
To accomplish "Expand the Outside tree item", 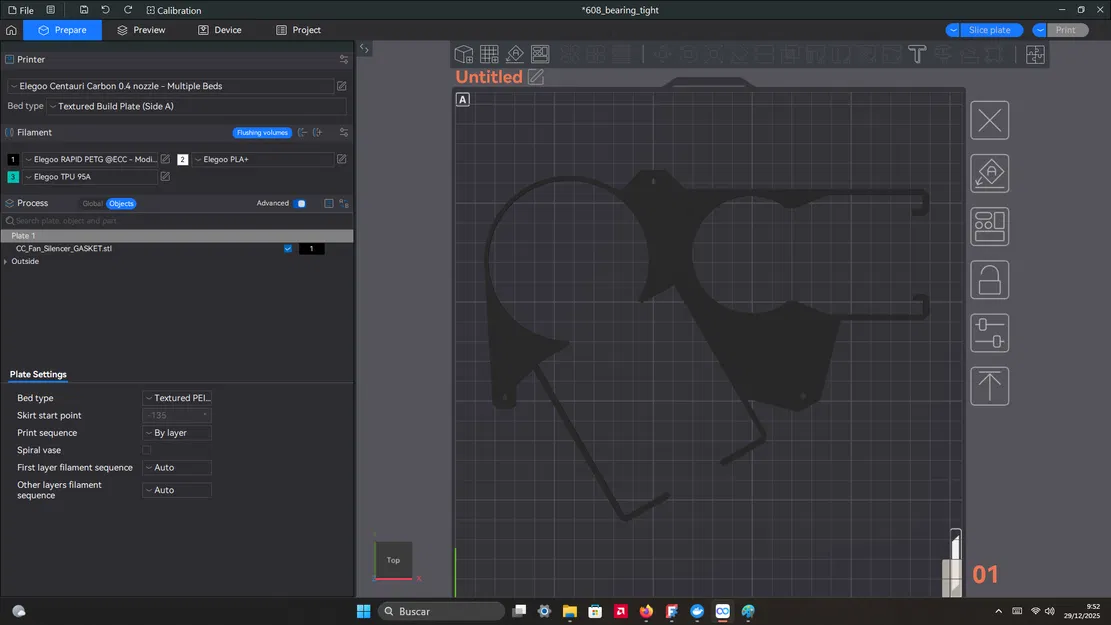I will (x=6, y=261).
